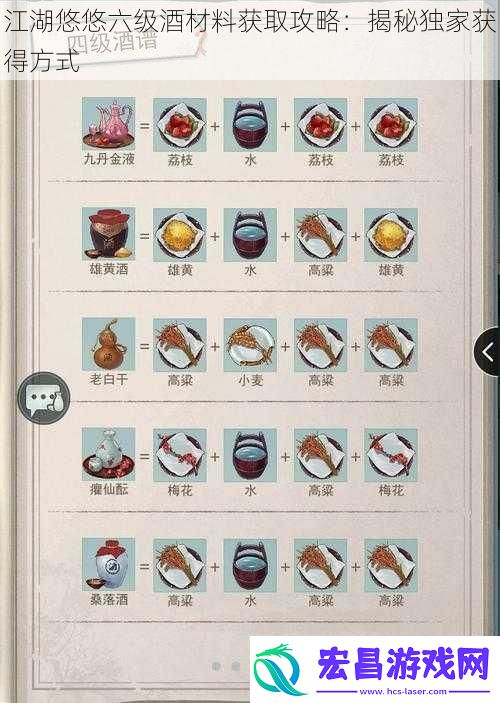Select the 雄黄酒 wine jar icon

109,234
